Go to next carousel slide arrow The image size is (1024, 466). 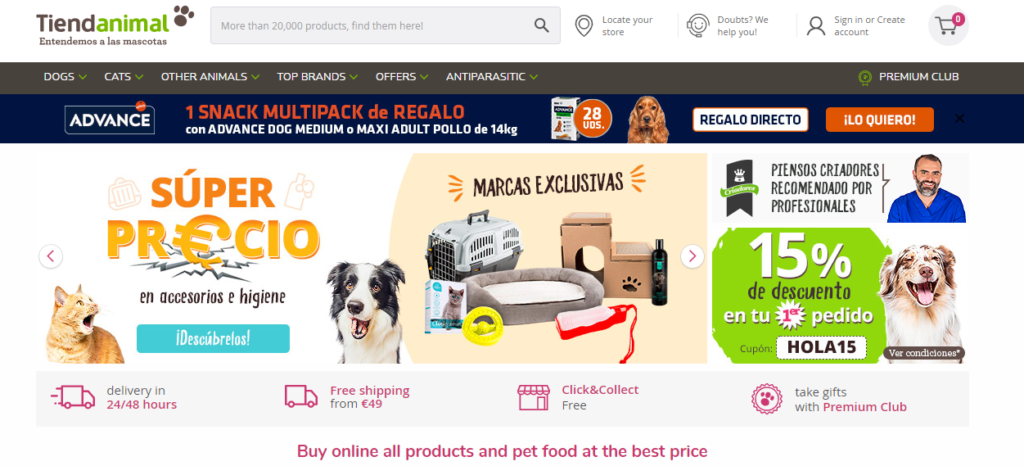point(692,256)
